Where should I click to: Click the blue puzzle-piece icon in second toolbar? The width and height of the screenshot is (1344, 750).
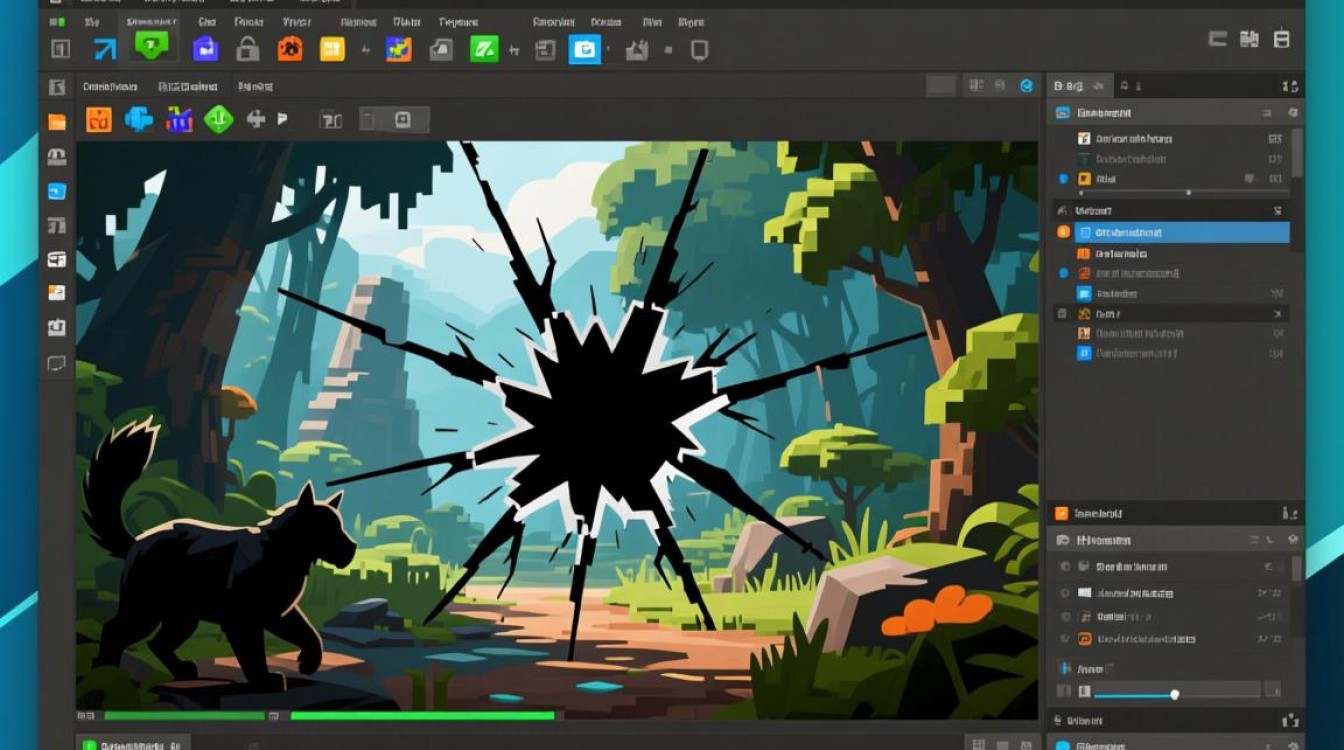(139, 120)
